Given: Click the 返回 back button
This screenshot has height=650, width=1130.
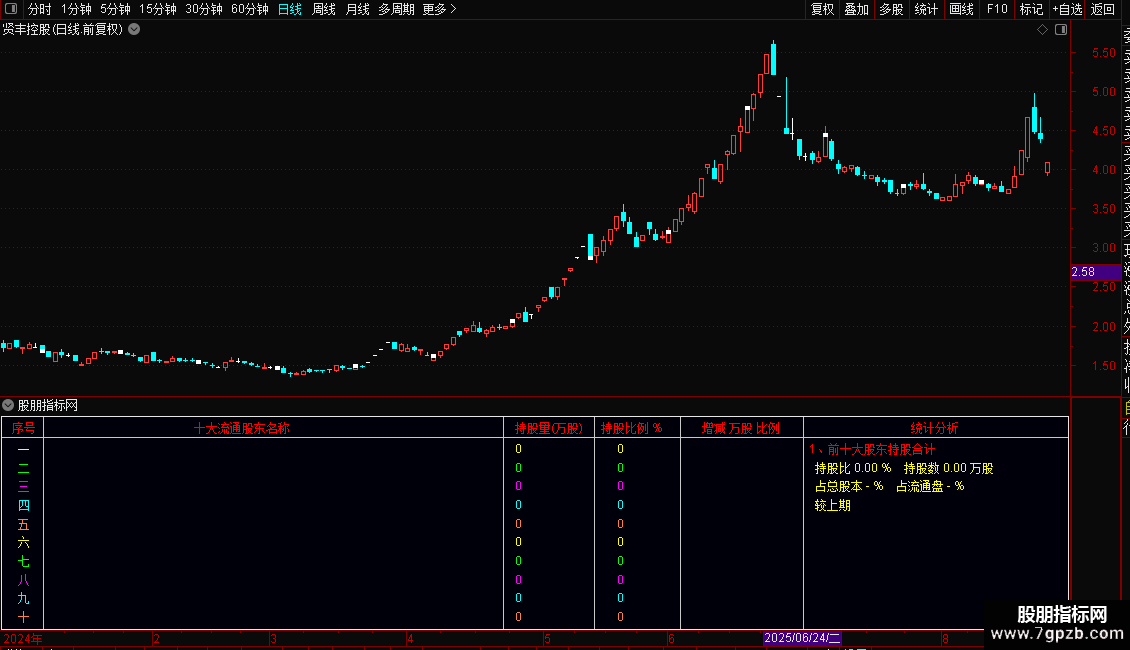Looking at the screenshot, I should pyautogui.click(x=1103, y=9).
